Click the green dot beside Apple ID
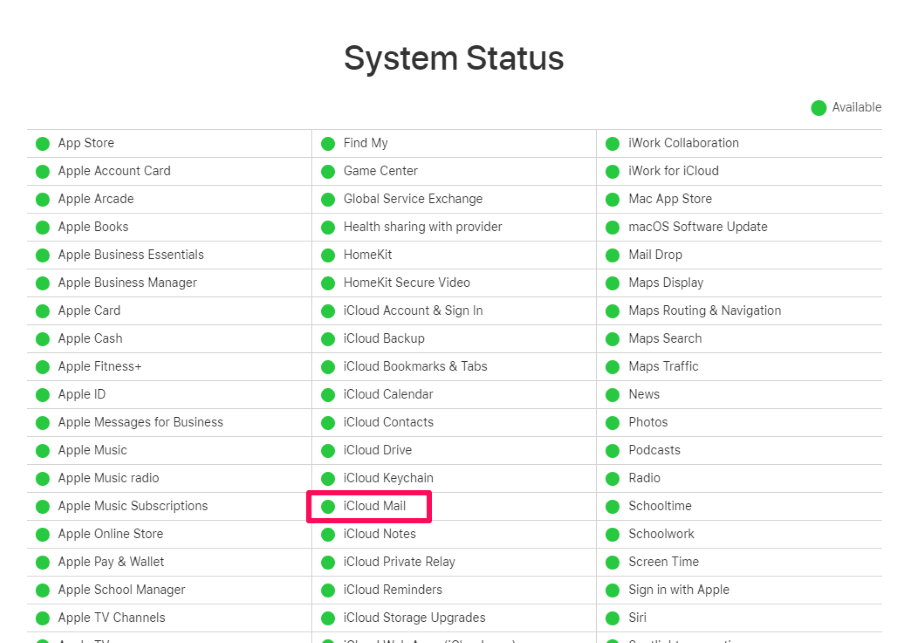Viewport: 919px width, 643px height. 43,395
